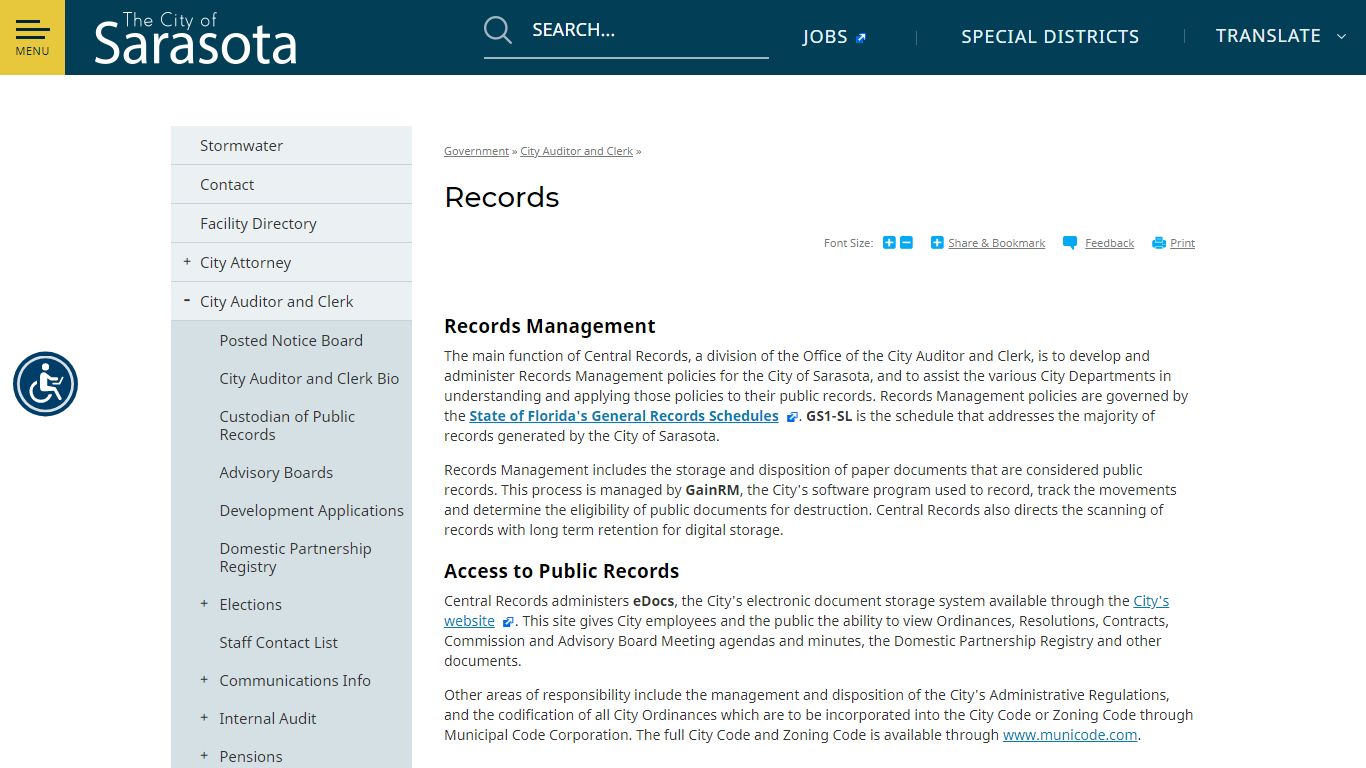This screenshot has width=1366, height=768.
Task: Click the Feedback text link
Action: tap(1109, 243)
